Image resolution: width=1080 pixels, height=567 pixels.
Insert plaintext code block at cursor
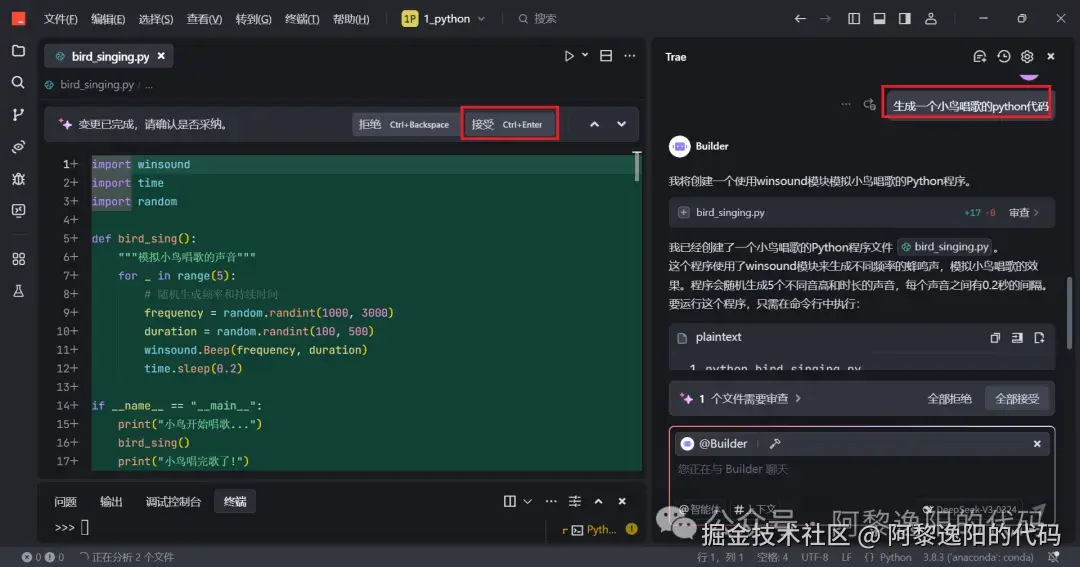click(x=1017, y=338)
